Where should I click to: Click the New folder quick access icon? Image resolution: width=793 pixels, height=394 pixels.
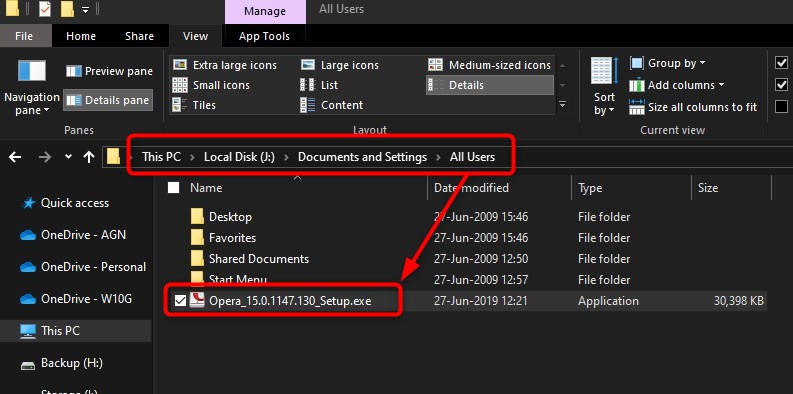[x=67, y=9]
